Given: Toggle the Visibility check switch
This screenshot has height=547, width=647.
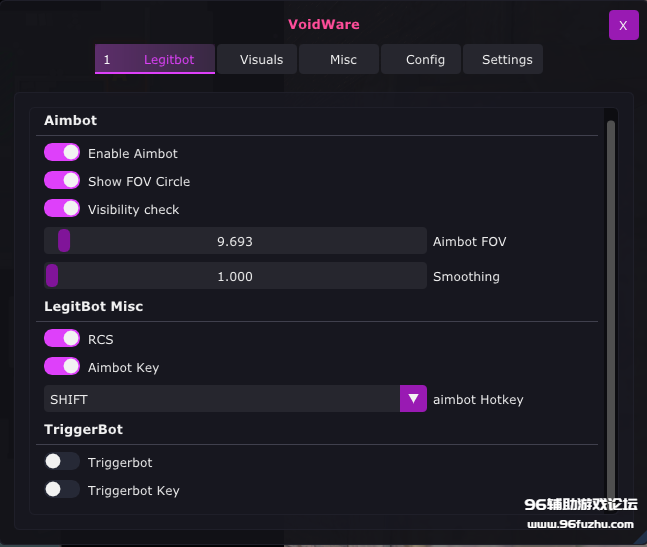Looking at the screenshot, I should 62,209.
